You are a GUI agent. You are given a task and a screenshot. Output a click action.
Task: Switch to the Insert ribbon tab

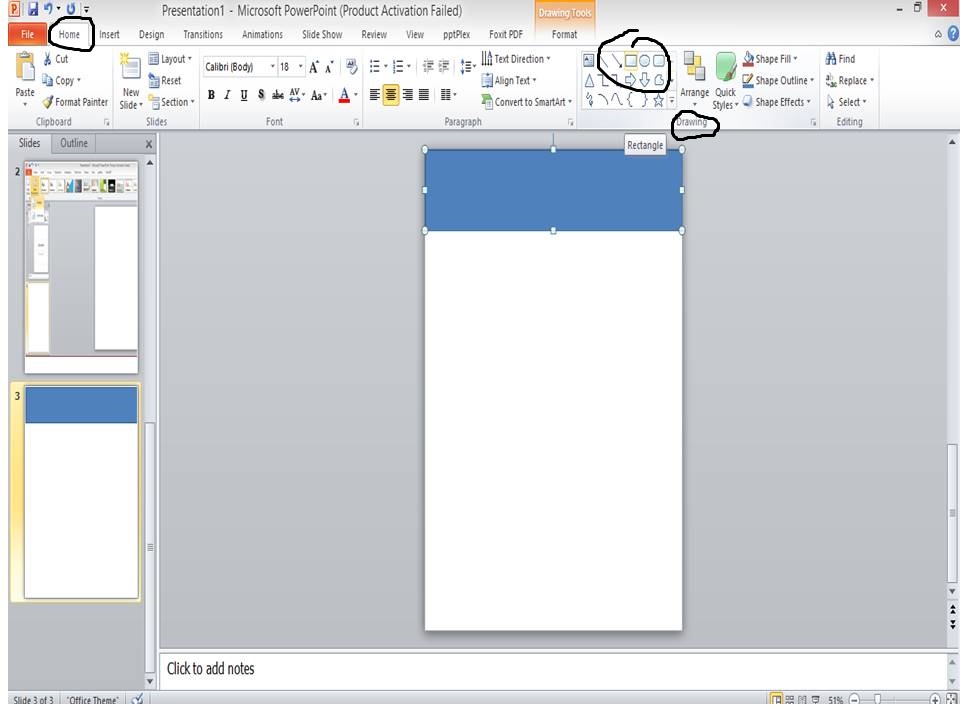[x=109, y=33]
